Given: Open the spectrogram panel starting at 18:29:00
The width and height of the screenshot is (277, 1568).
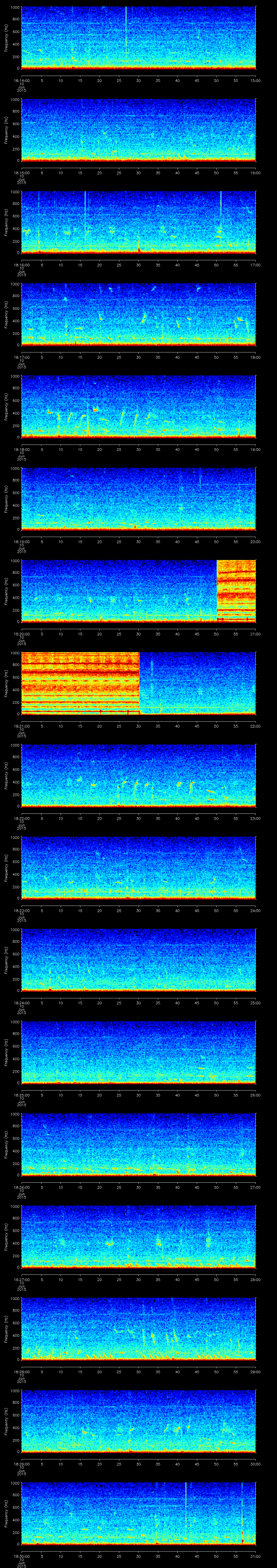Looking at the screenshot, I should pyautogui.click(x=138, y=1421).
